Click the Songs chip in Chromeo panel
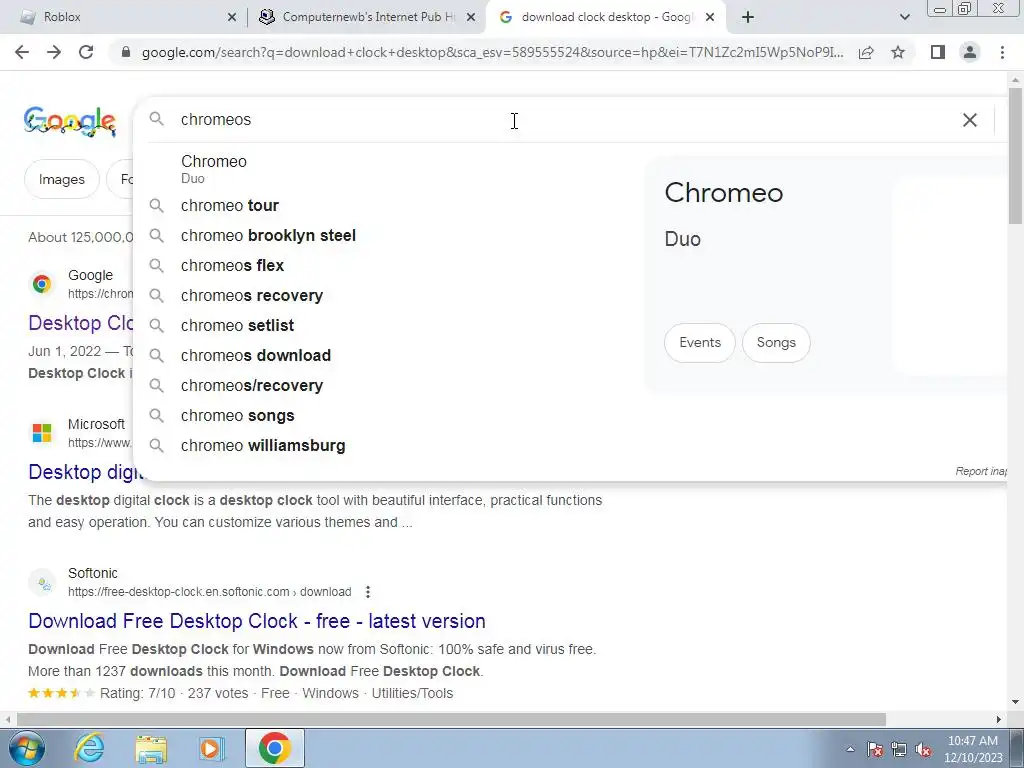Viewport: 1024px width, 768px height. (776, 343)
